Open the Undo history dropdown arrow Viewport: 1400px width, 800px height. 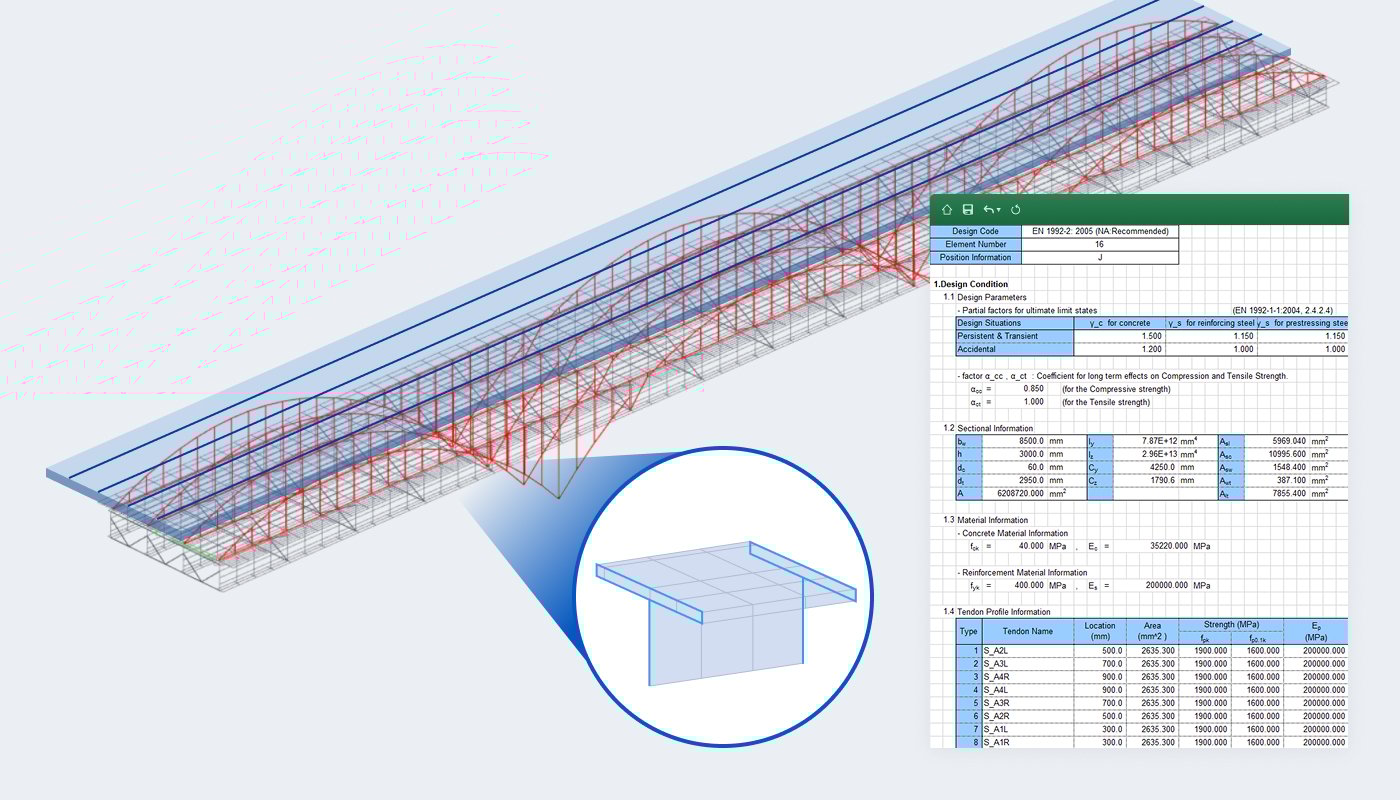[999, 211]
